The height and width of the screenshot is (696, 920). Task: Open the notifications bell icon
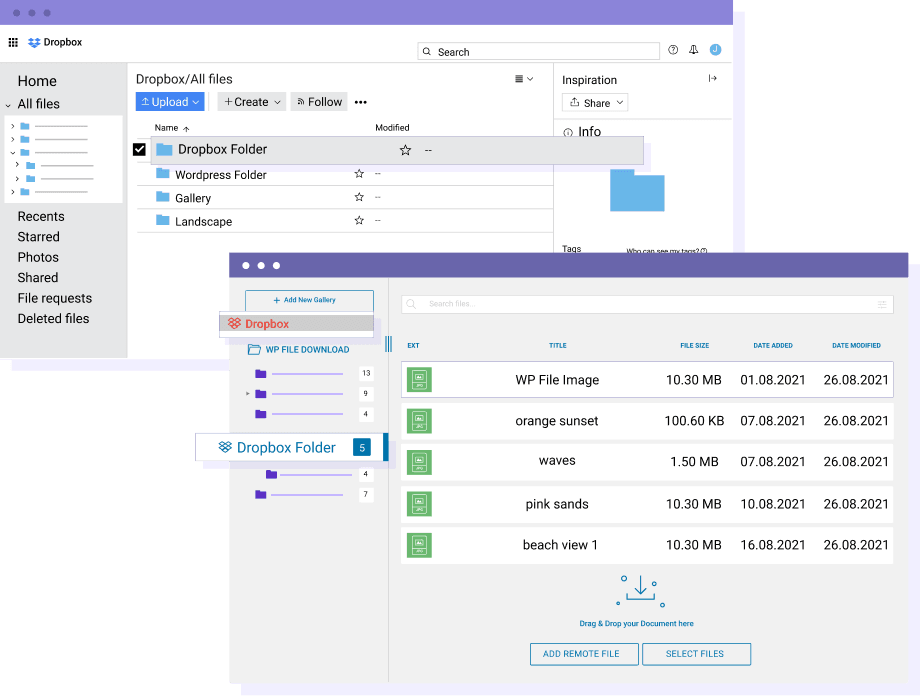694,50
